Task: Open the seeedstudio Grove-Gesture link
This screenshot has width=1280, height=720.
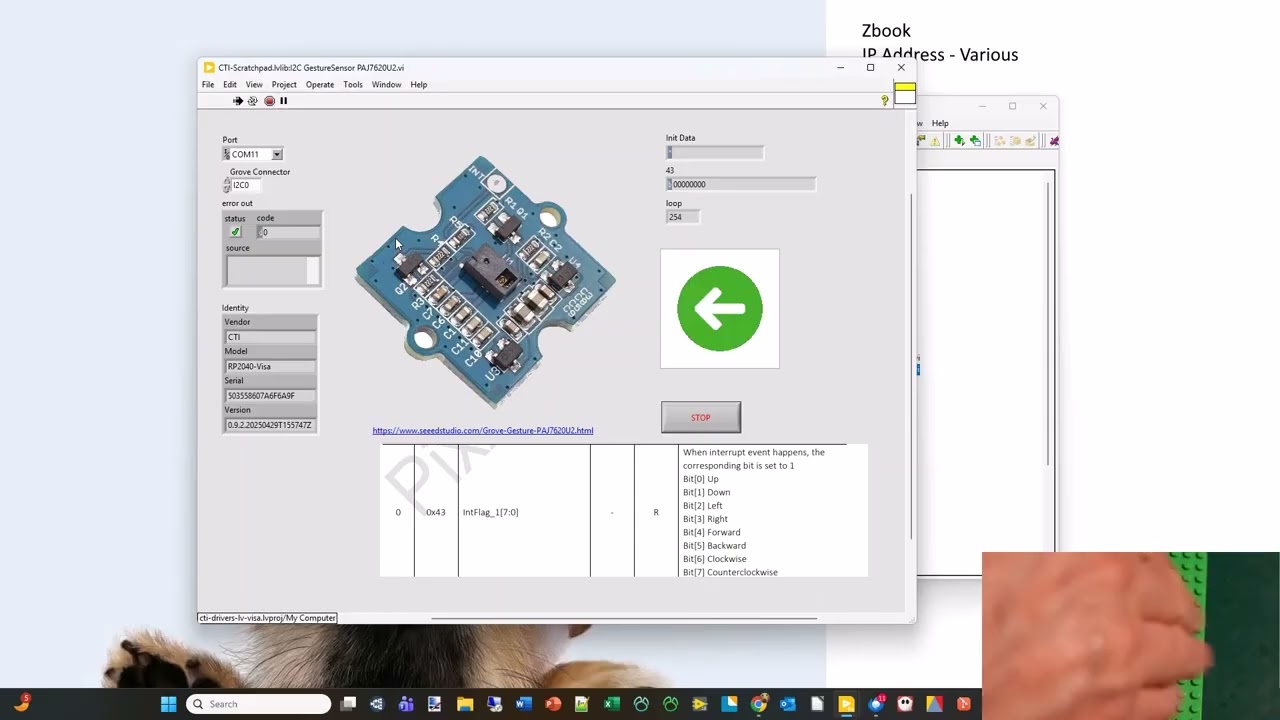Action: pyautogui.click(x=483, y=431)
